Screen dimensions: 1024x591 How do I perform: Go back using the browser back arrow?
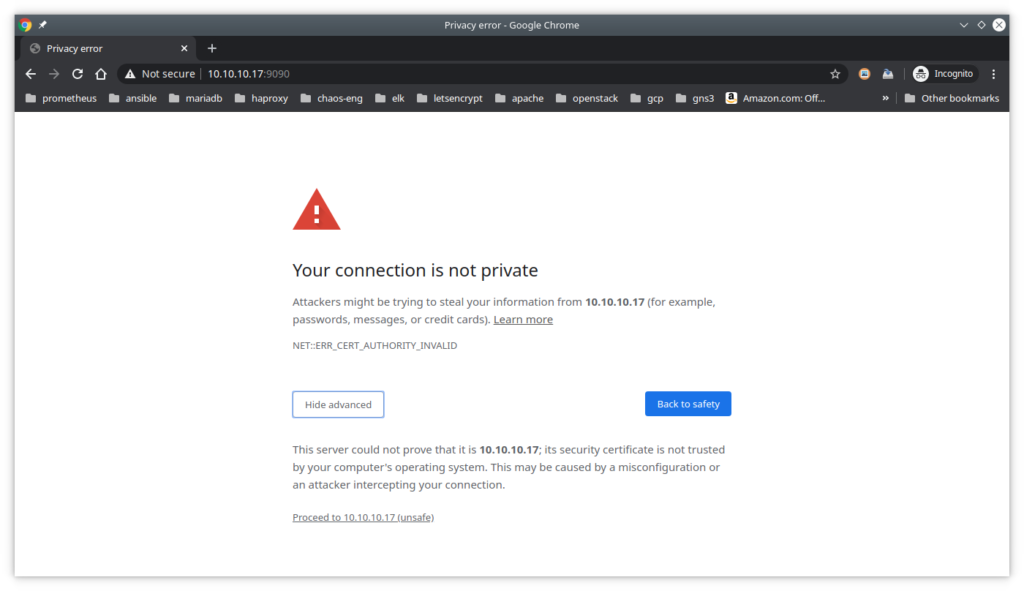pos(31,74)
